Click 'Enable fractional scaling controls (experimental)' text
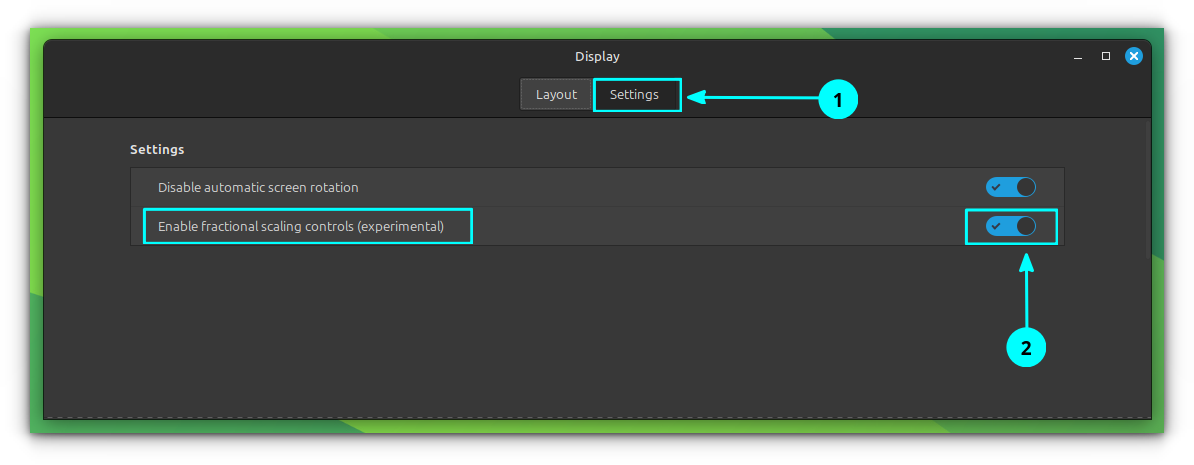 tap(300, 227)
